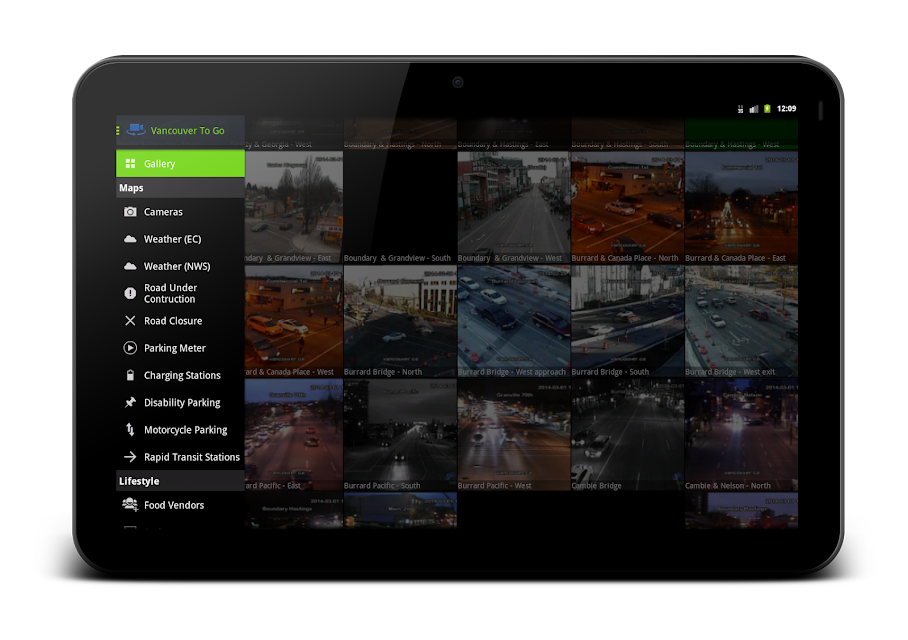Image resolution: width=908 pixels, height=640 pixels.
Task: Choose Road Under Contruction entry
Action: click(180, 294)
